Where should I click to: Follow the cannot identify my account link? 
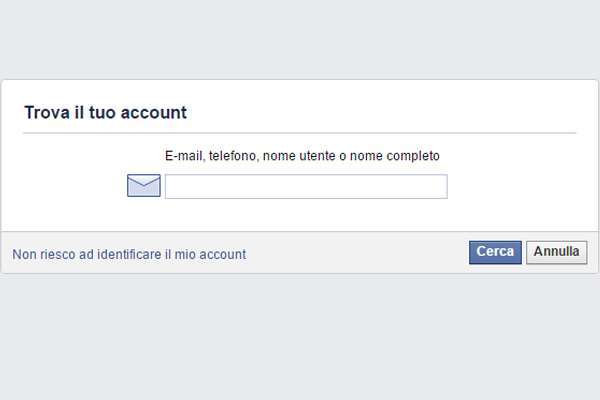tap(129, 254)
